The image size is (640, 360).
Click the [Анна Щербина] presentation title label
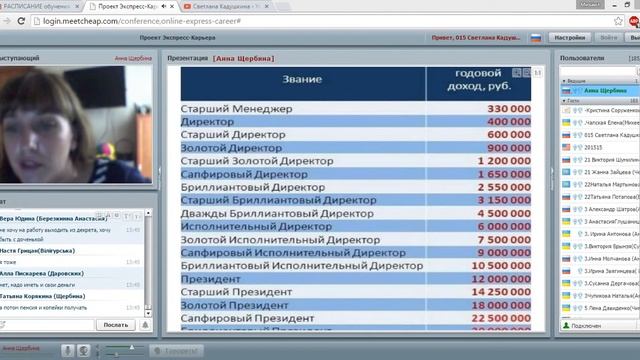click(244, 58)
